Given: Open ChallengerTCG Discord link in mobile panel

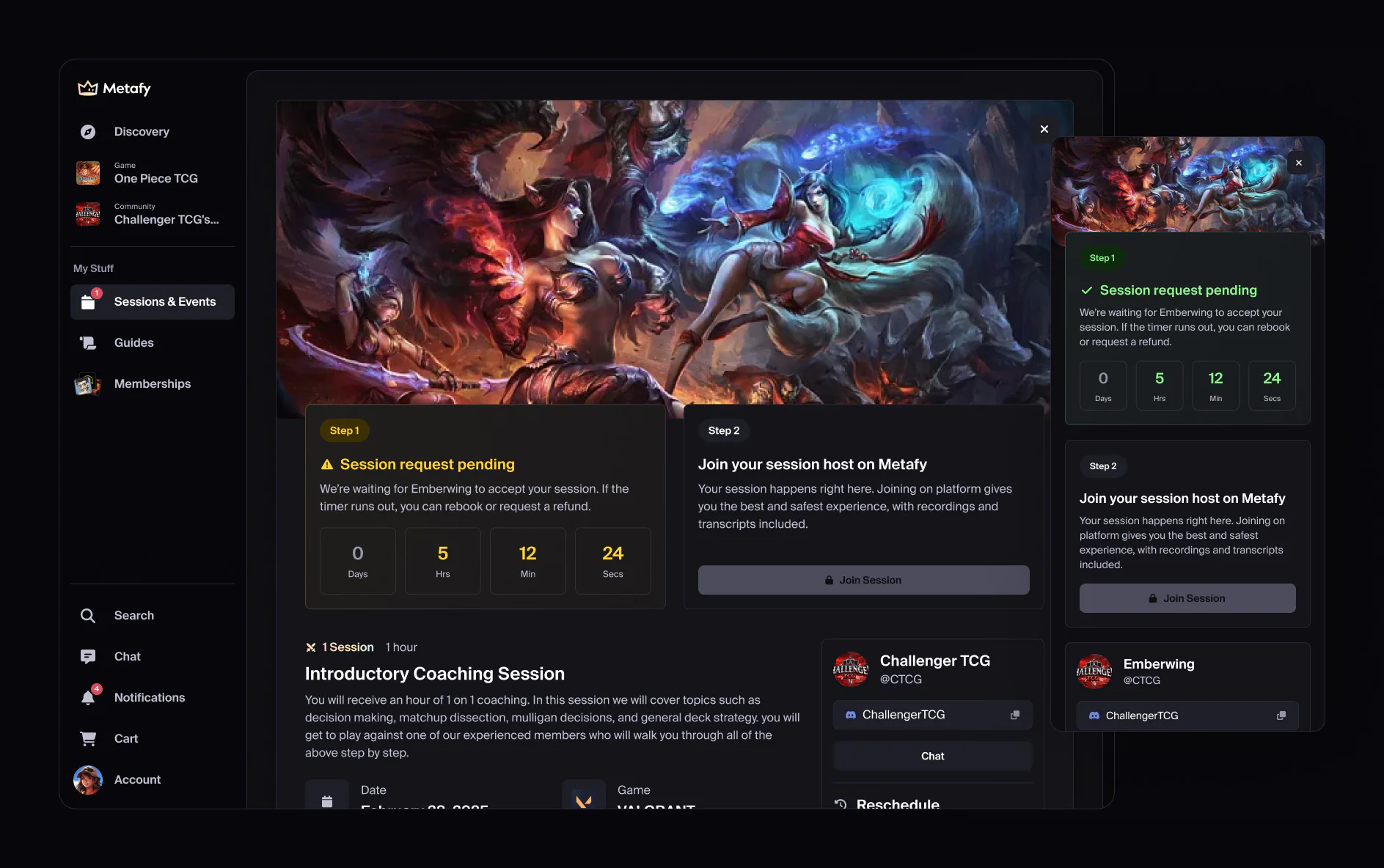Looking at the screenshot, I should pyautogui.click(x=1187, y=716).
